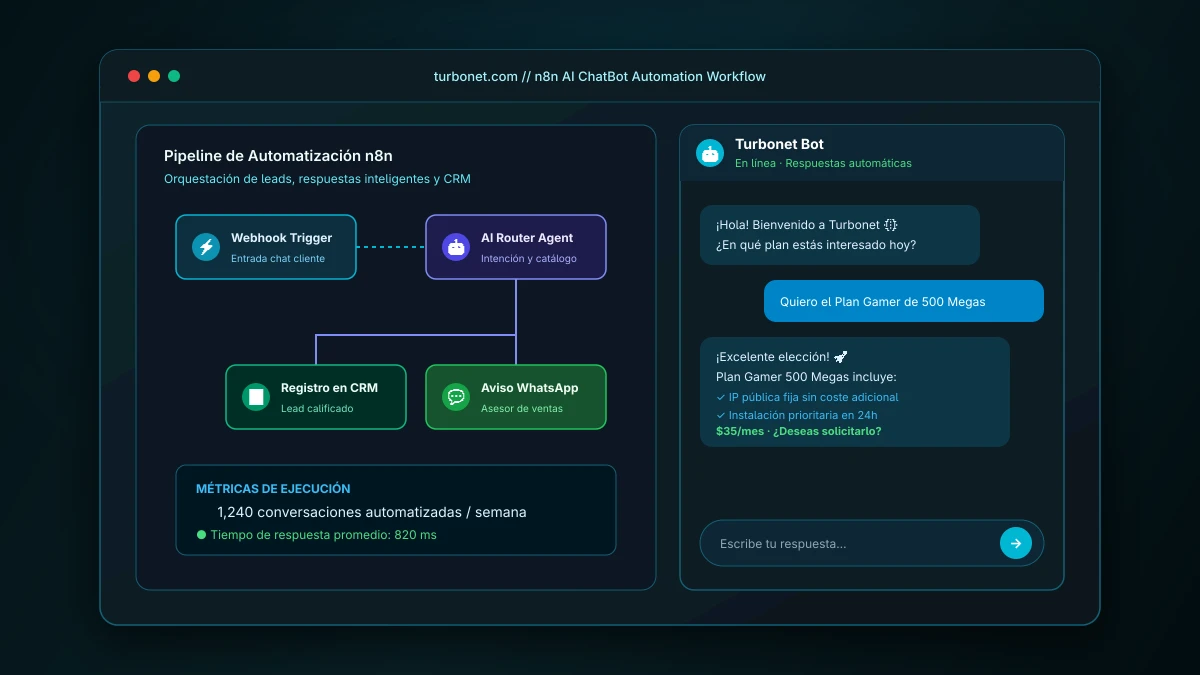Click the Registro en CRM document icon
This screenshot has height=675, width=1200.
click(x=256, y=397)
